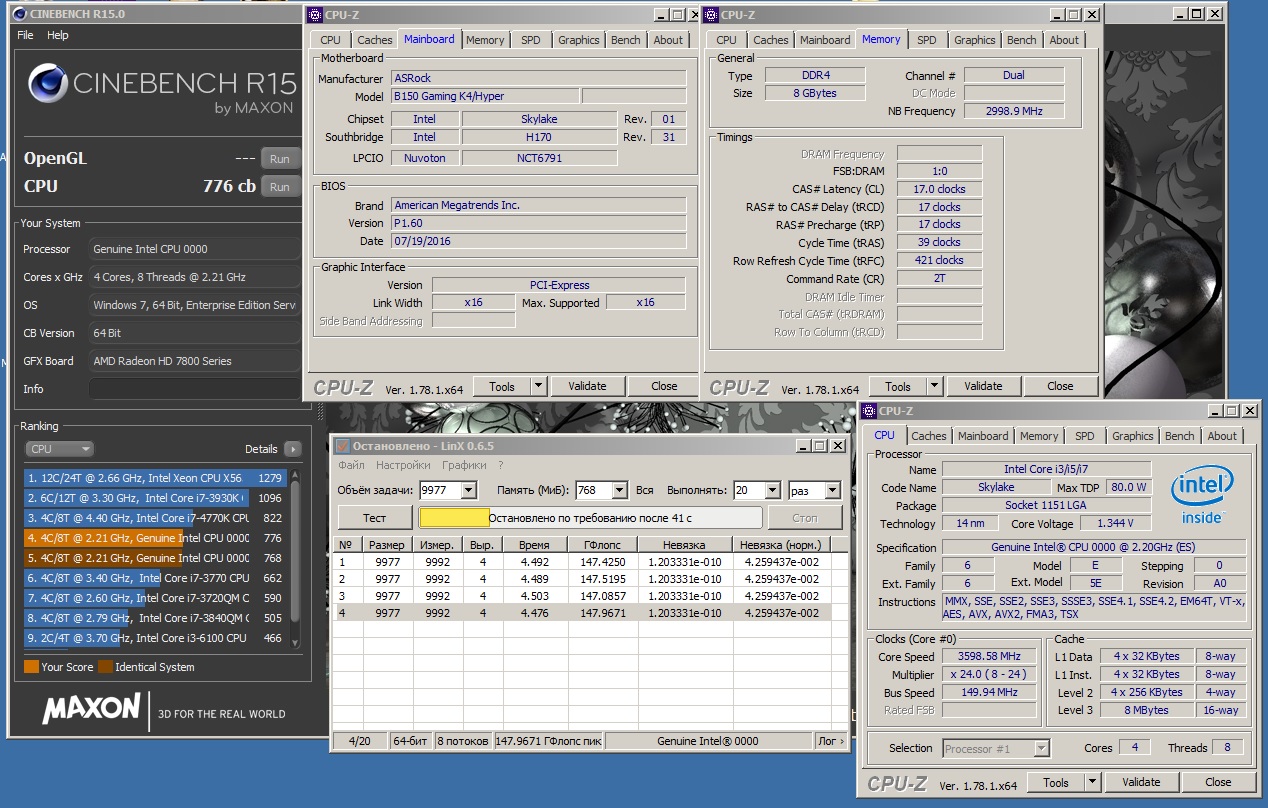
Task: Click the Intel inside logo
Action: click(1202, 494)
